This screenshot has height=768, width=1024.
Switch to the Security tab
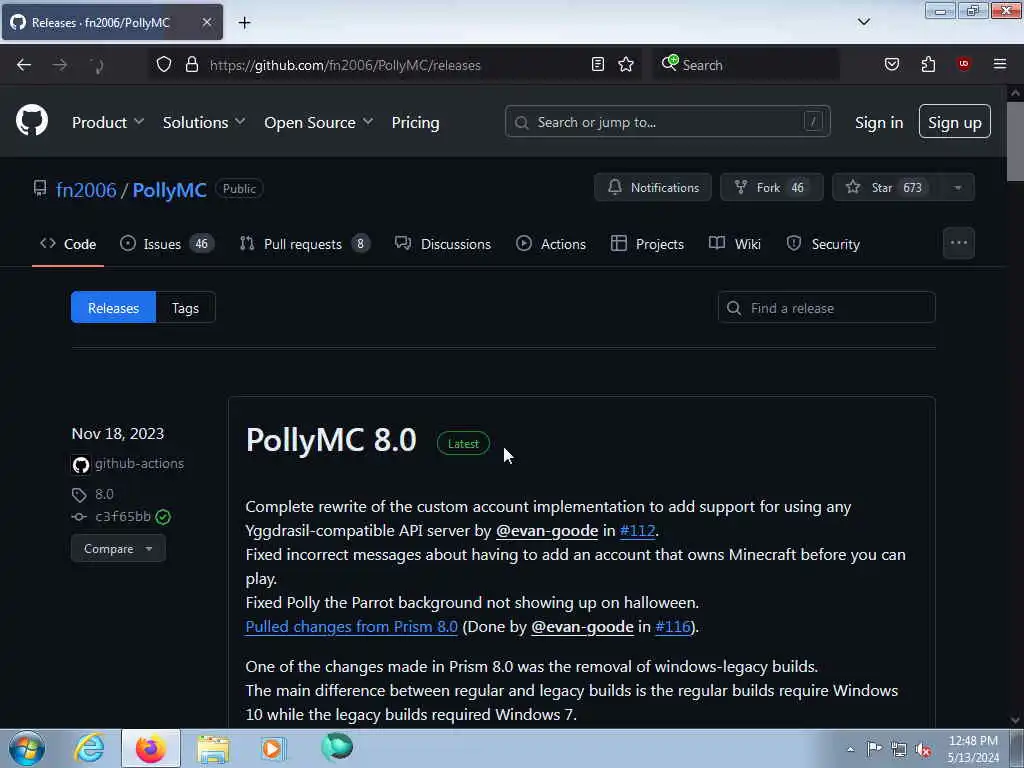[x=823, y=244]
